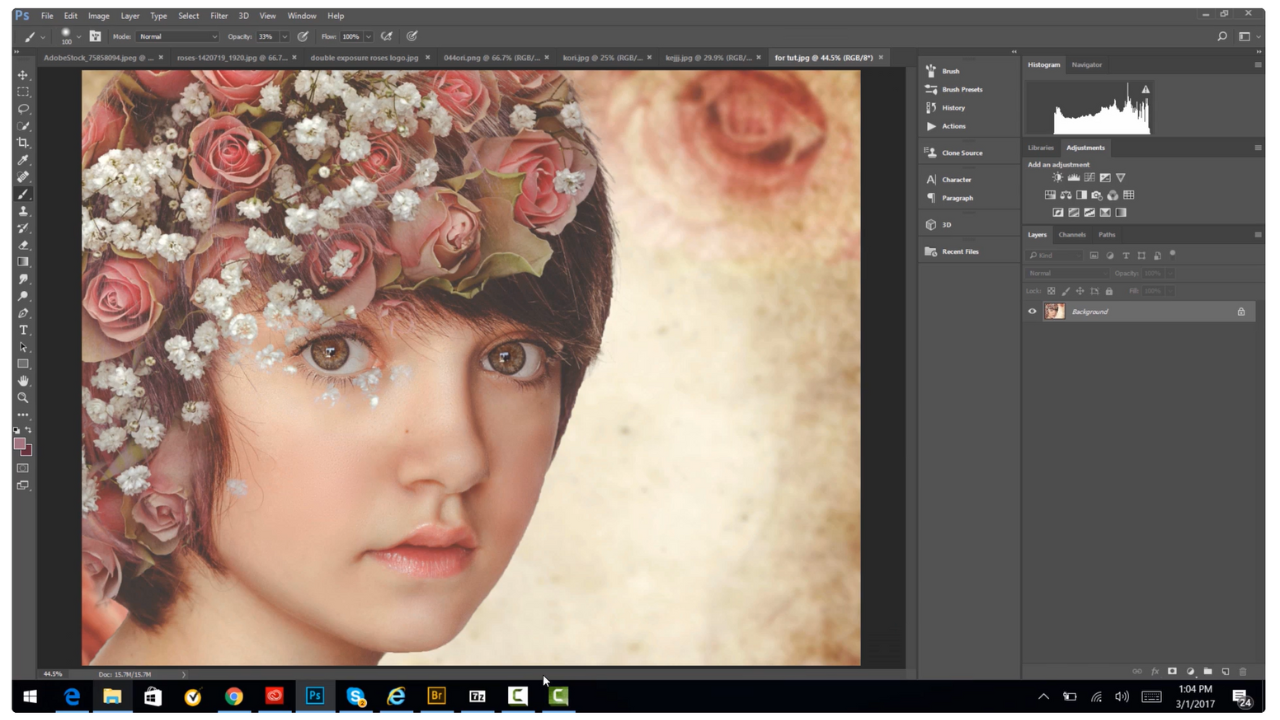Select the Hand tool
1280x720 pixels.
click(23, 381)
